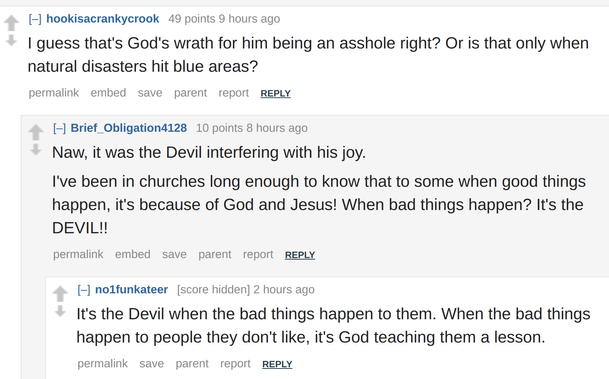The height and width of the screenshot is (379, 609).
Task: Downvote hookisacrankycrook's comment
Action: [x=11, y=40]
